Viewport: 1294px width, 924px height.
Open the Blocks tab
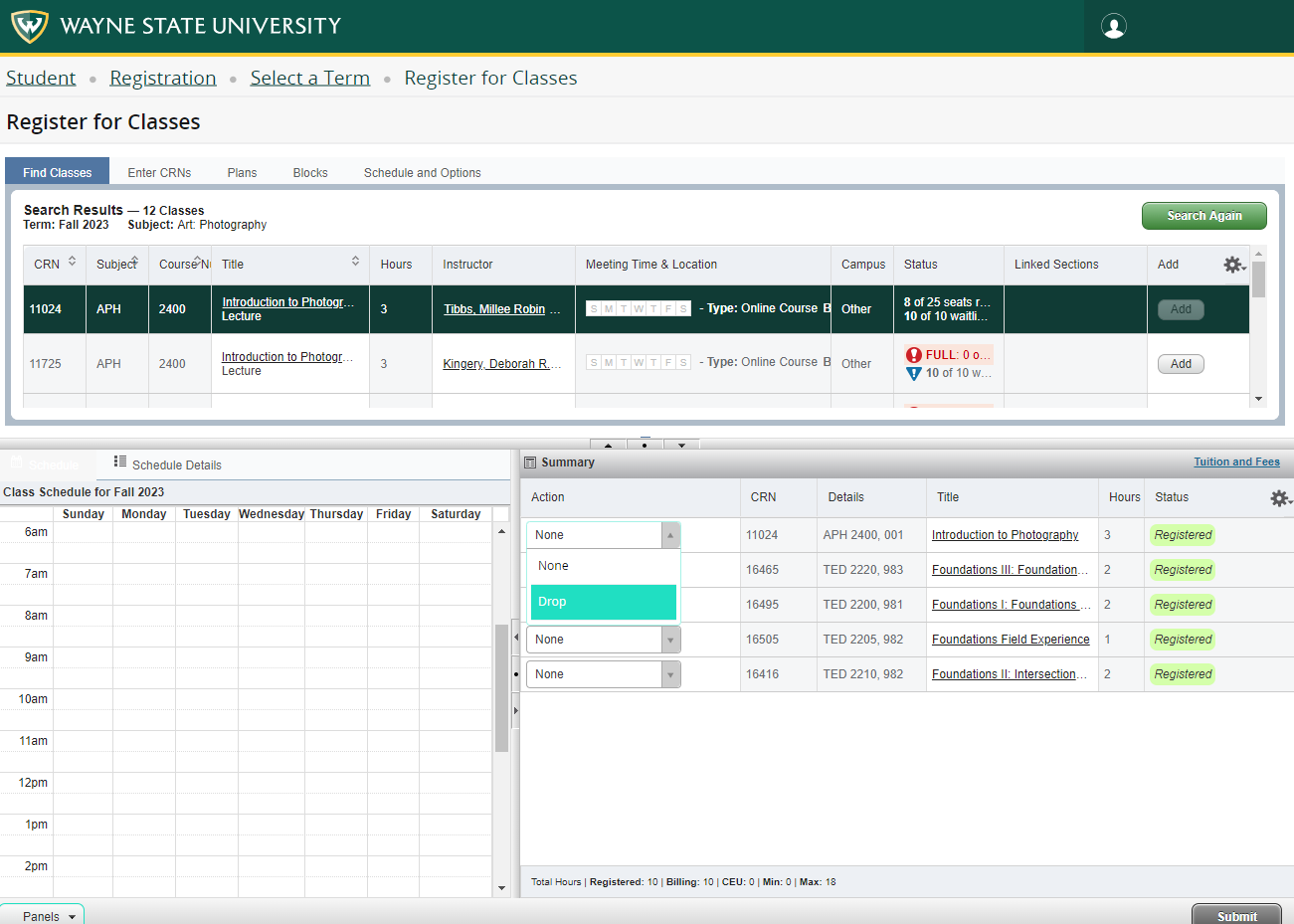click(x=310, y=172)
